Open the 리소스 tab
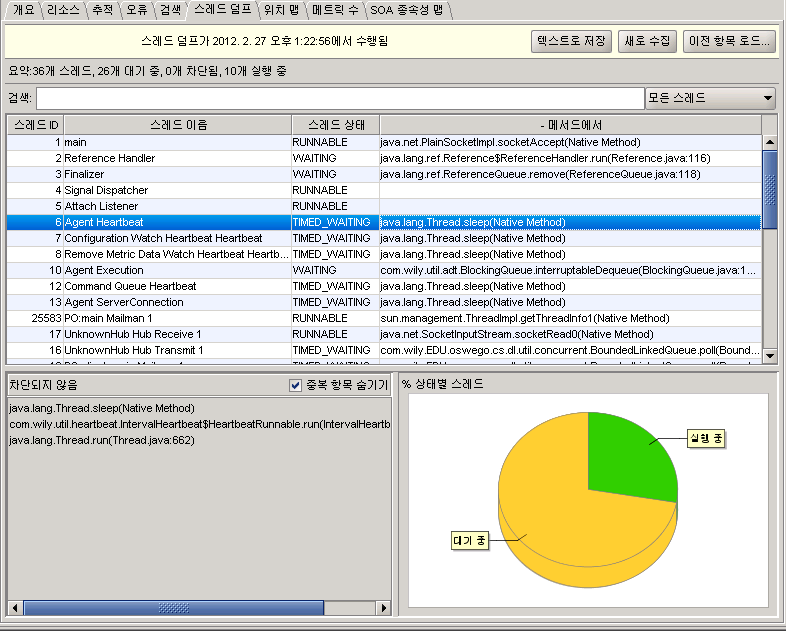Viewport: 786px width, 631px height. tap(62, 11)
